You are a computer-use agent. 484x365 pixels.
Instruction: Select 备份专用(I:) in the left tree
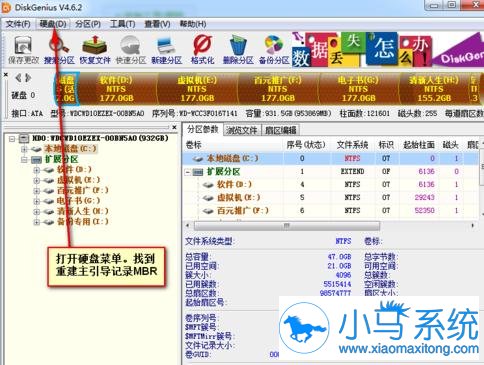coord(82,222)
